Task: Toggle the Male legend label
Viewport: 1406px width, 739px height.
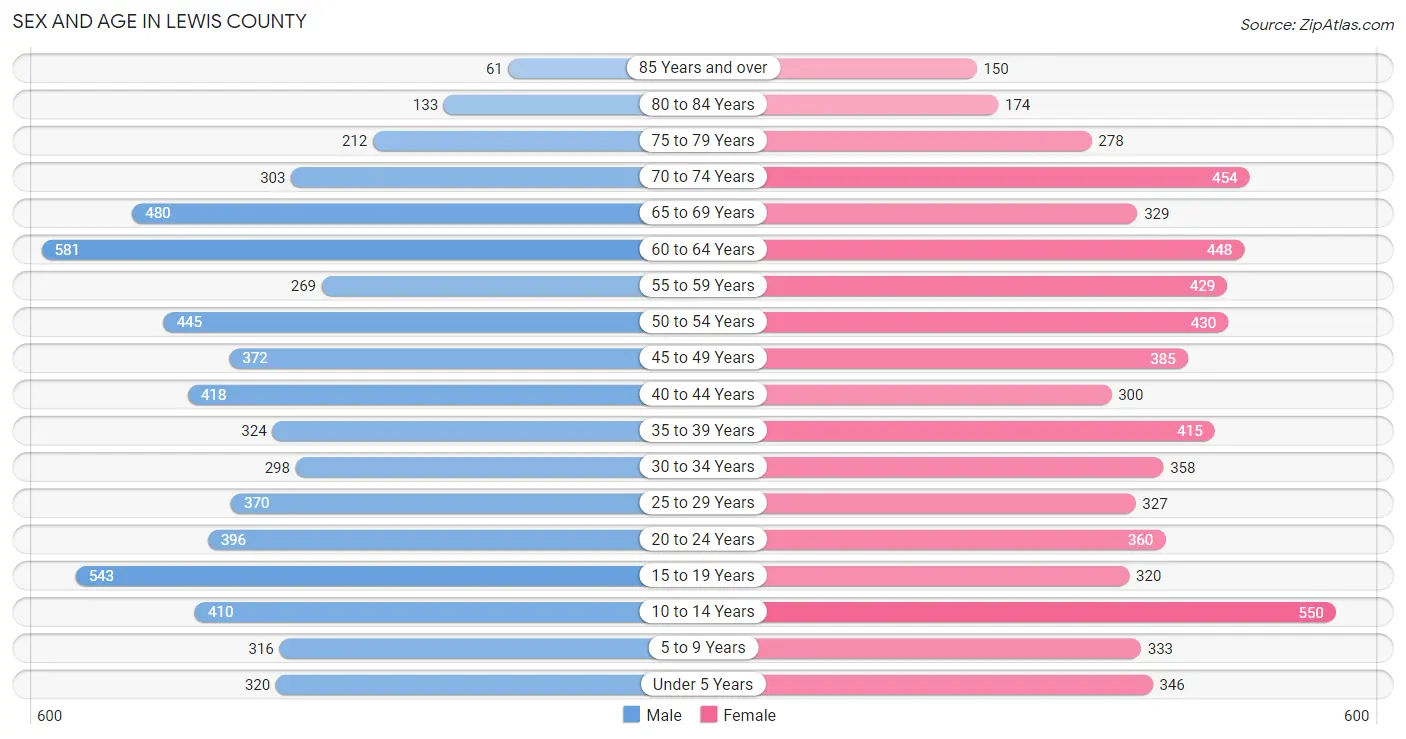Action: tap(664, 715)
